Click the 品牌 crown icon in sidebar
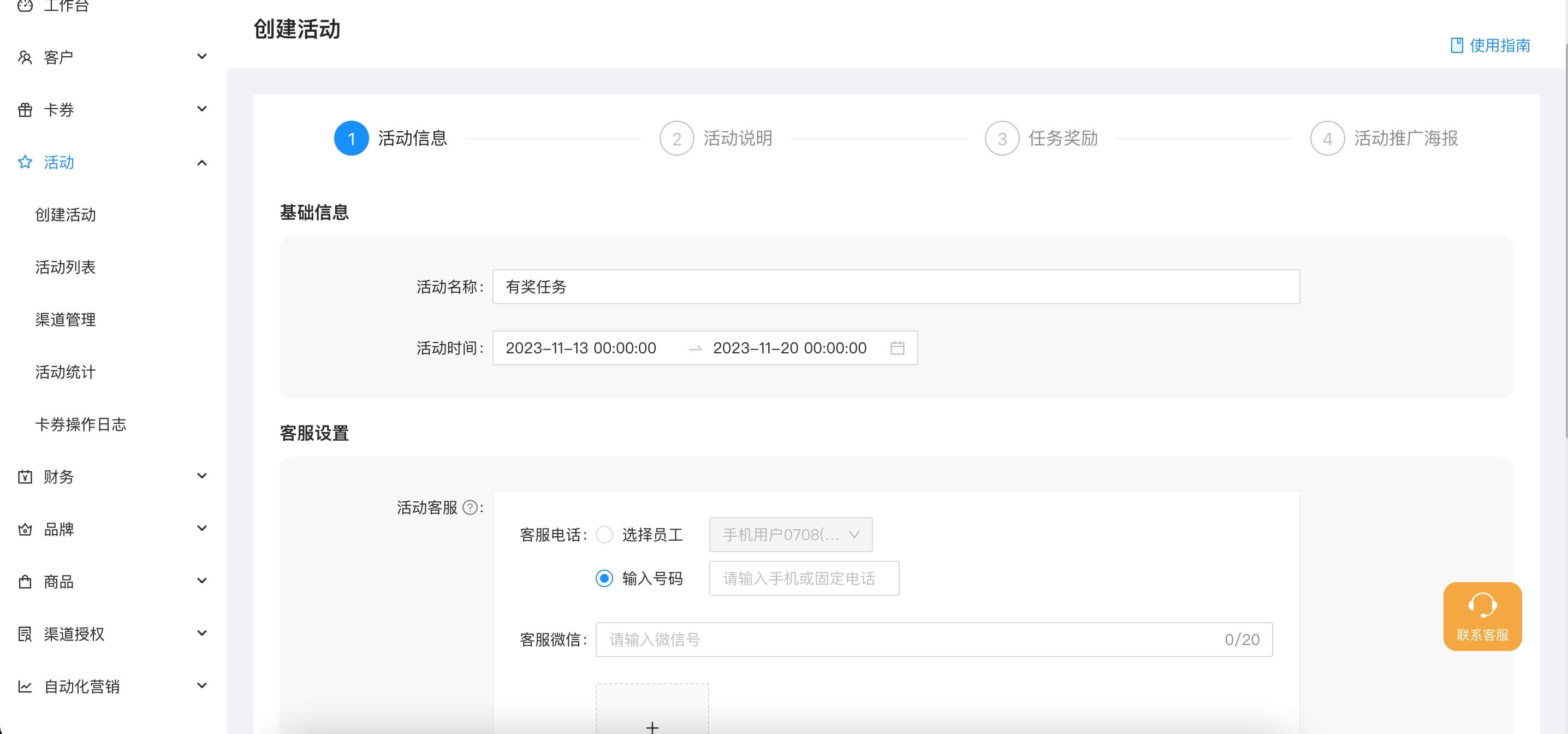 pos(25,529)
